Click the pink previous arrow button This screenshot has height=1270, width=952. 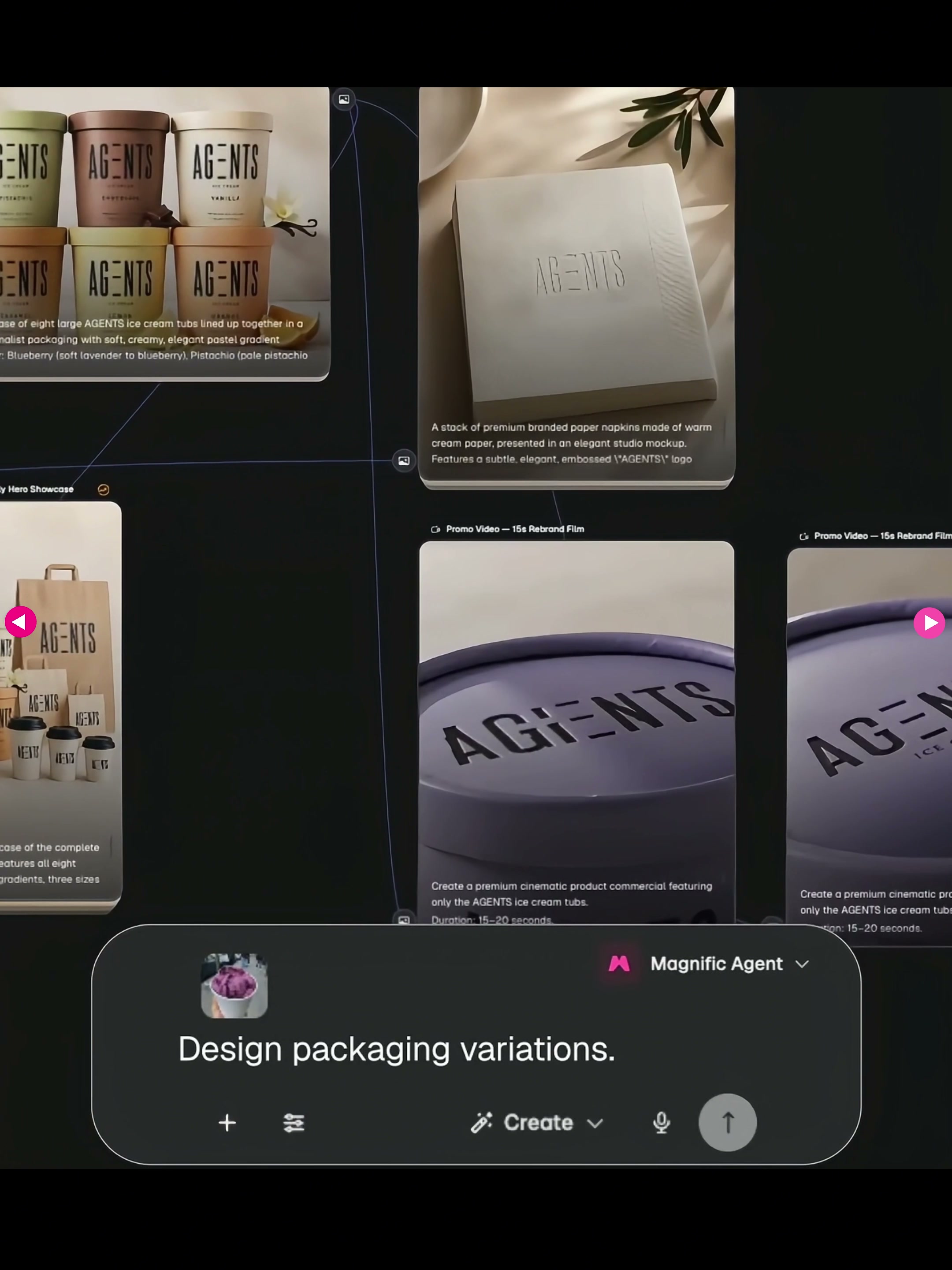21,622
